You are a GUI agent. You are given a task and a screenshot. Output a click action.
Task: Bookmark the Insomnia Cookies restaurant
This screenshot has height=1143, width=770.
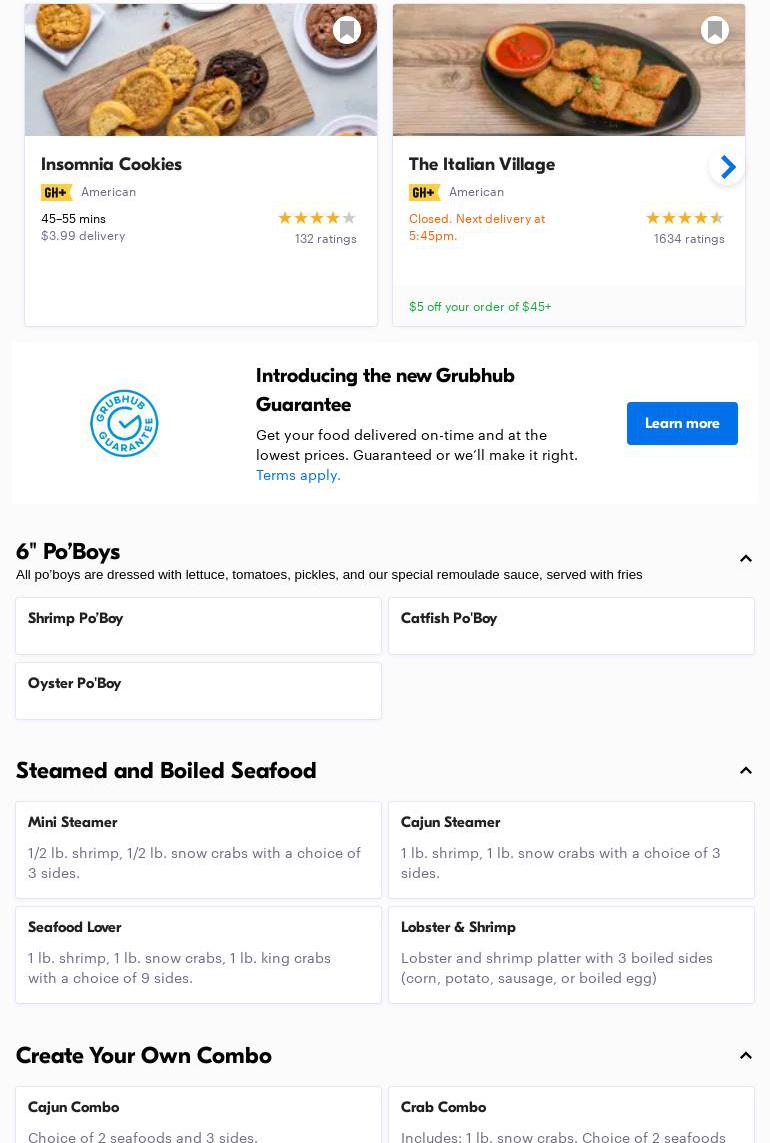(346, 30)
